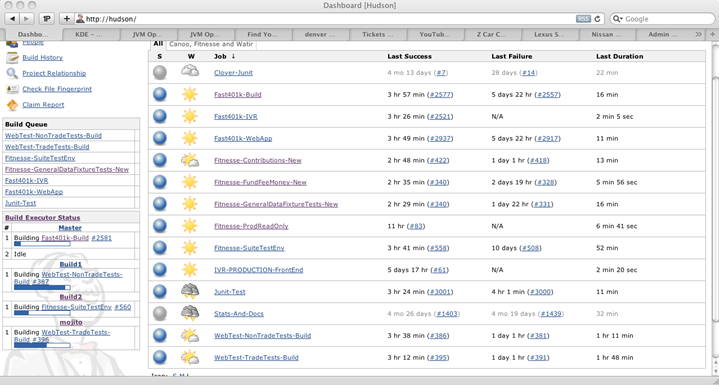
Task: Click the grey status ball for Clover-Junit
Action: click(160, 72)
